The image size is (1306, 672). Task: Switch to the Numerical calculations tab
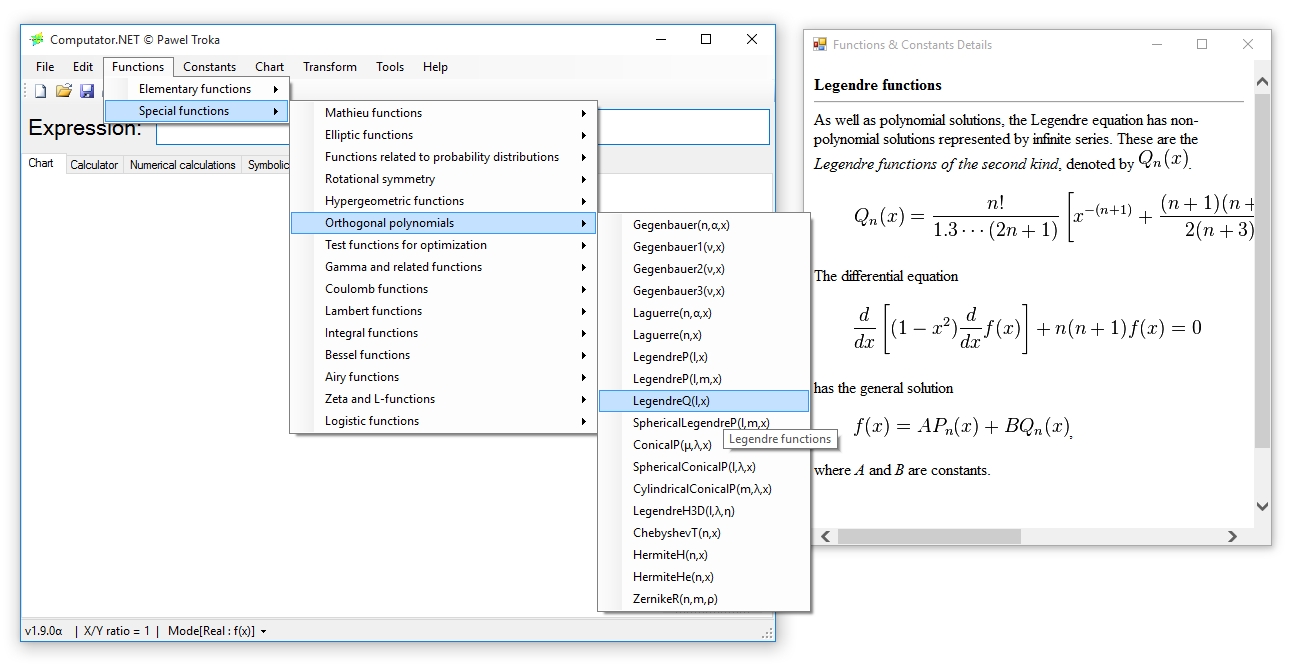[183, 165]
